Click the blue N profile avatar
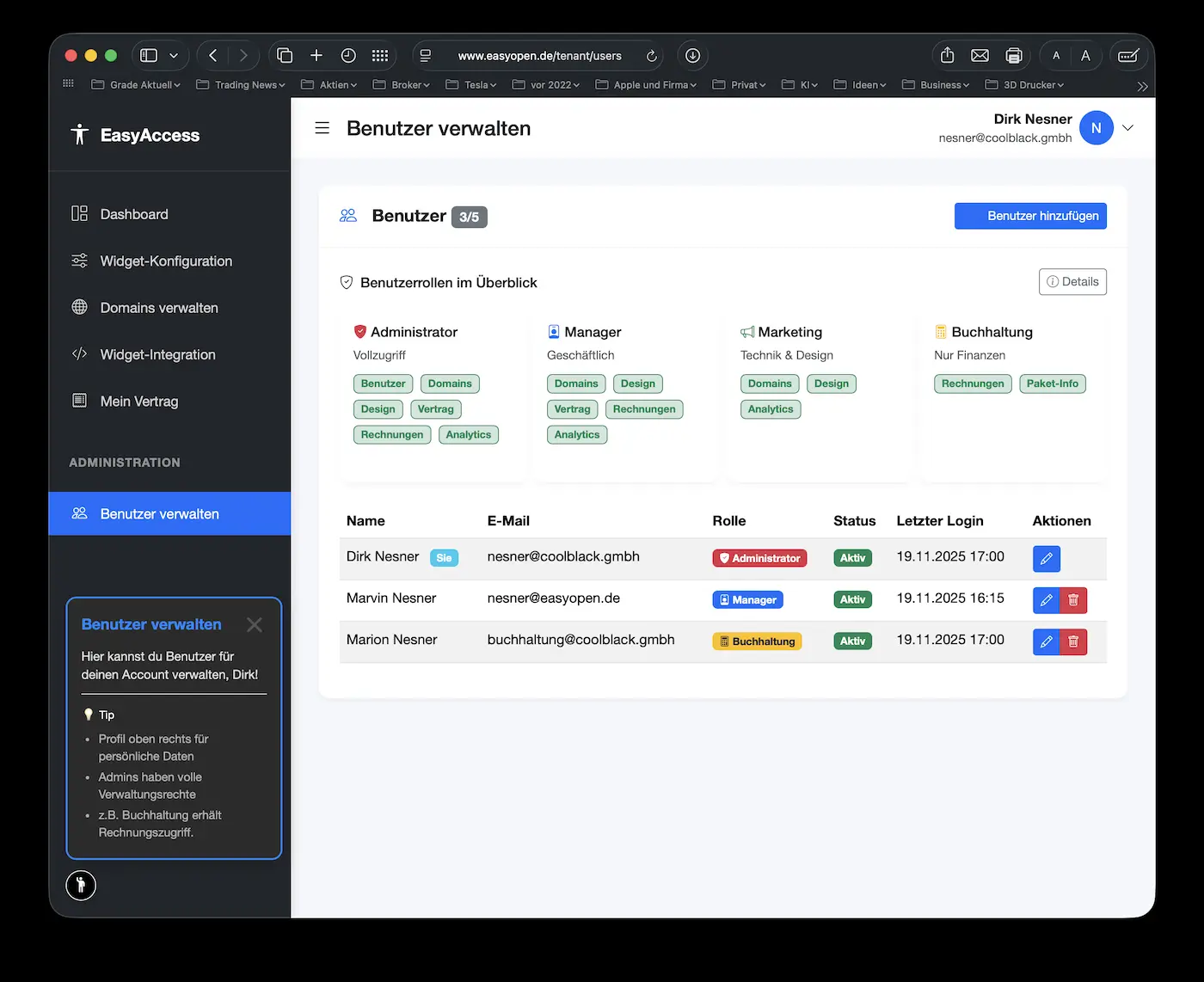The width and height of the screenshot is (1204, 982). point(1096,128)
